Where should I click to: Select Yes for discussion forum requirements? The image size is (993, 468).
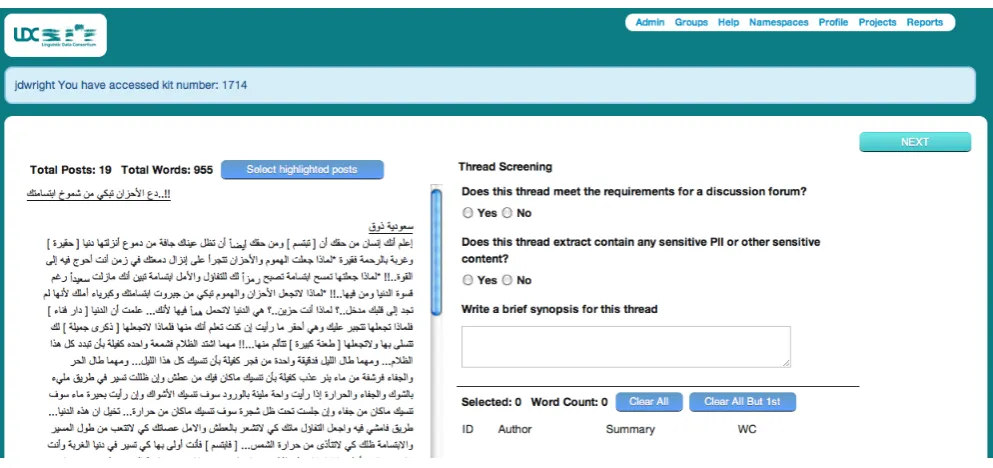point(468,213)
